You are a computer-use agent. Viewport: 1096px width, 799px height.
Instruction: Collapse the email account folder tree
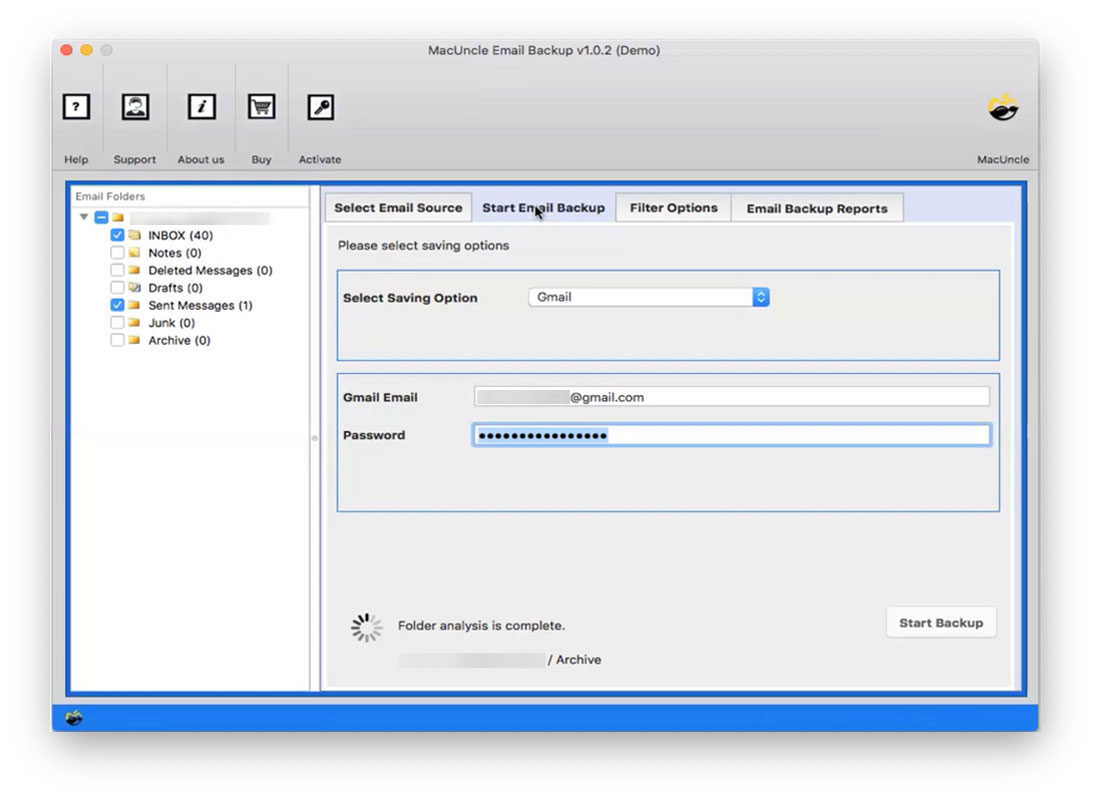[84, 217]
